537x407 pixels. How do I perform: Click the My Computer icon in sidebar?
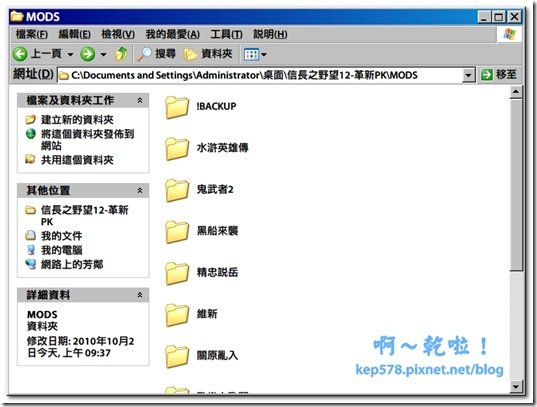point(31,250)
